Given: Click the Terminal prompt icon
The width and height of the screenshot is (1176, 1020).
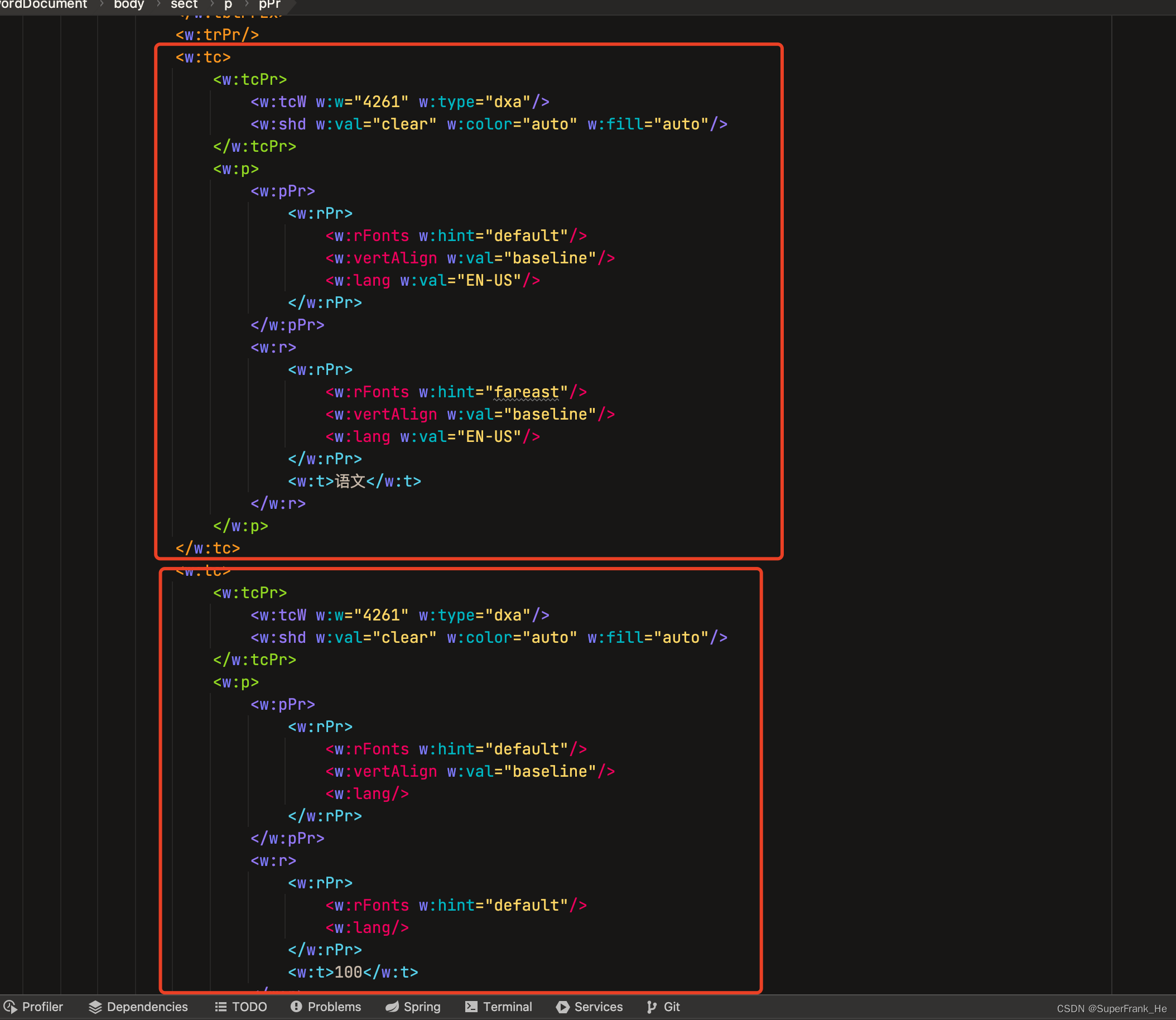Looking at the screenshot, I should (x=471, y=1007).
